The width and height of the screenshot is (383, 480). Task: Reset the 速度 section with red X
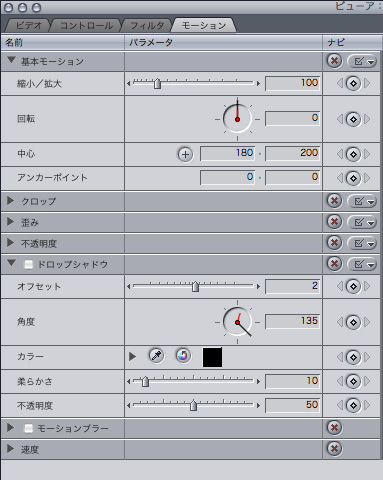click(x=334, y=449)
